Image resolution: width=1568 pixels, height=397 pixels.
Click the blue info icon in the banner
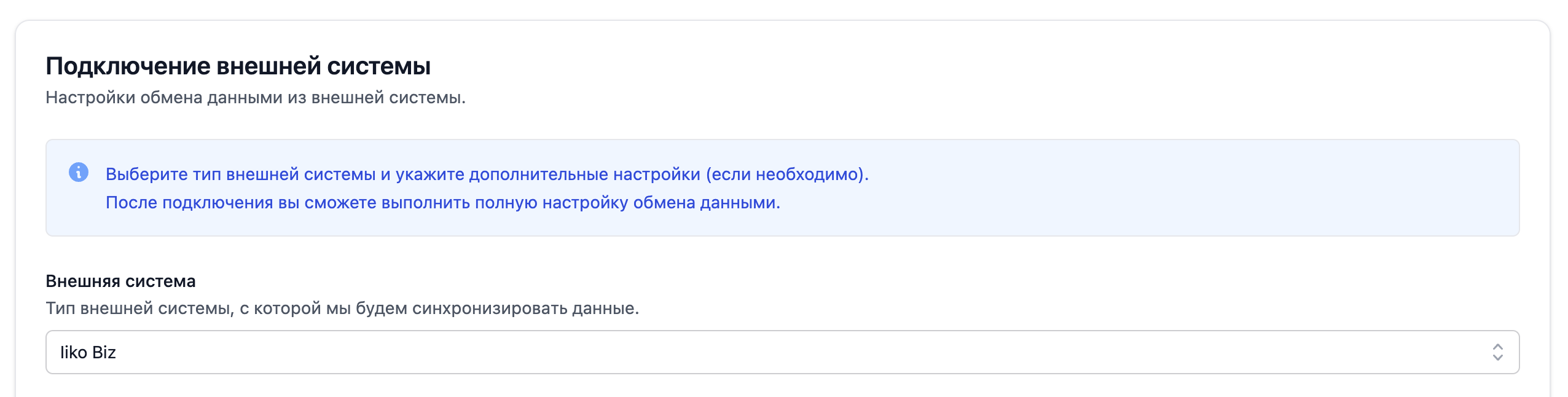pyautogui.click(x=79, y=172)
